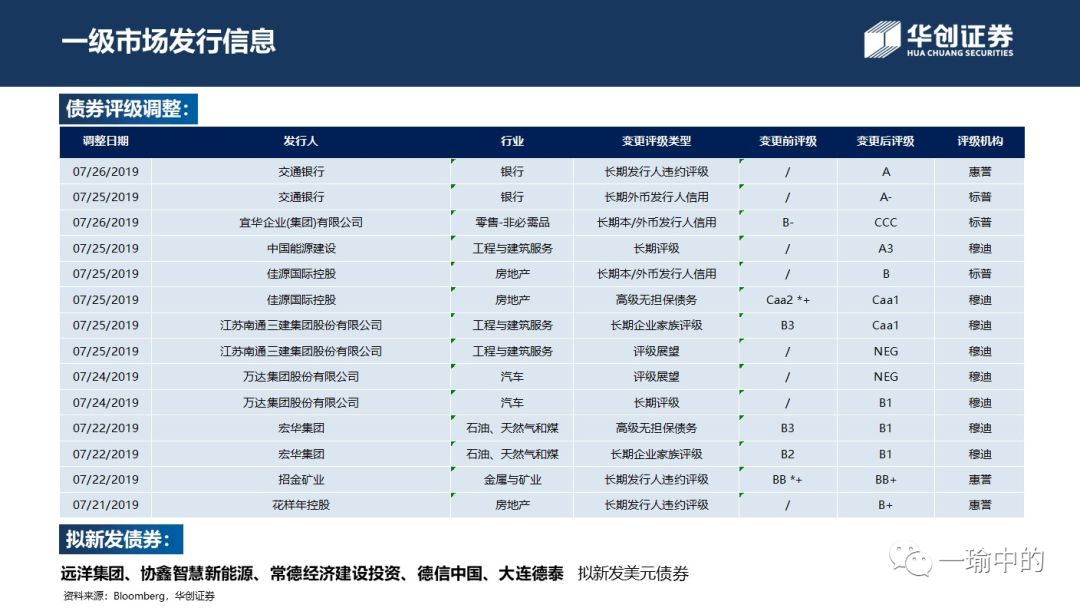The image size is (1080, 608).
Task: Select the BB *+ prior rating cell
Action: point(787,479)
